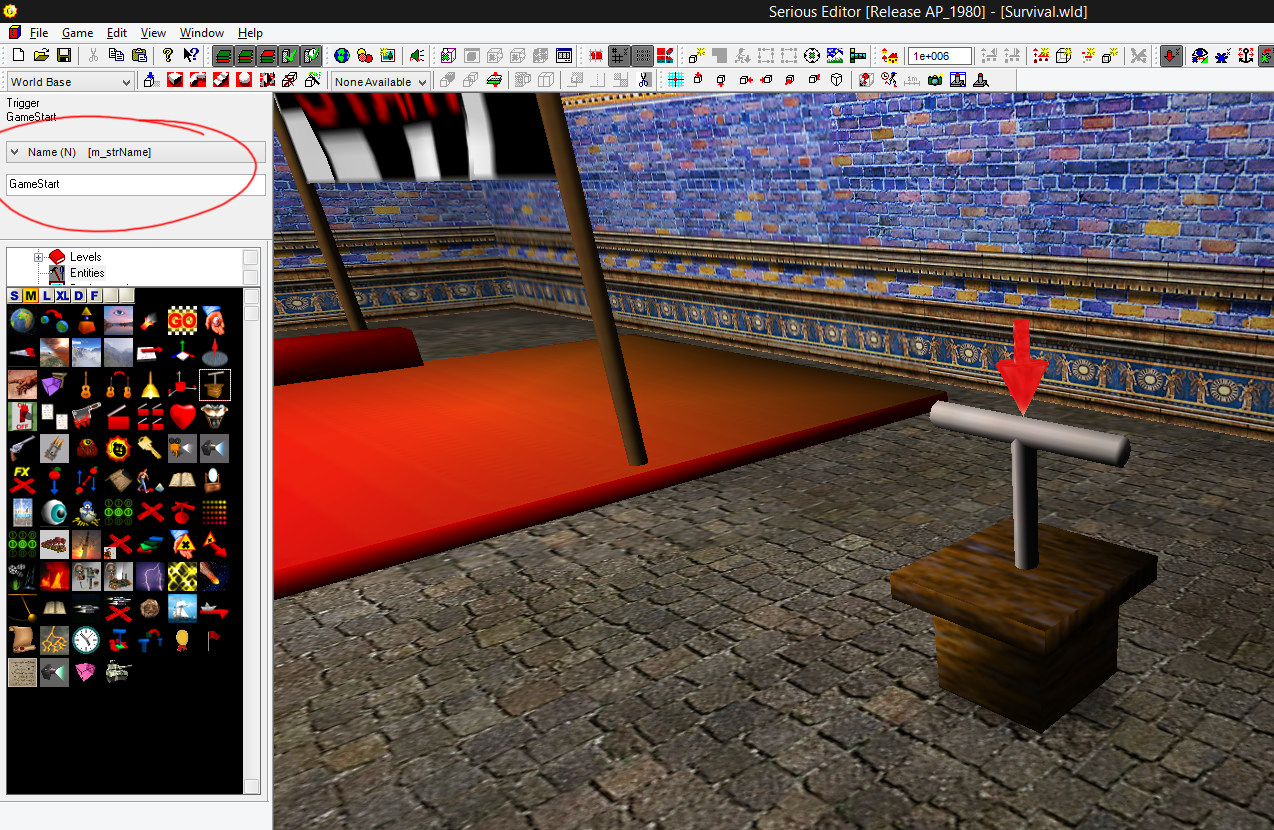
Task: Click the Paste clipboard icon
Action: (139, 55)
